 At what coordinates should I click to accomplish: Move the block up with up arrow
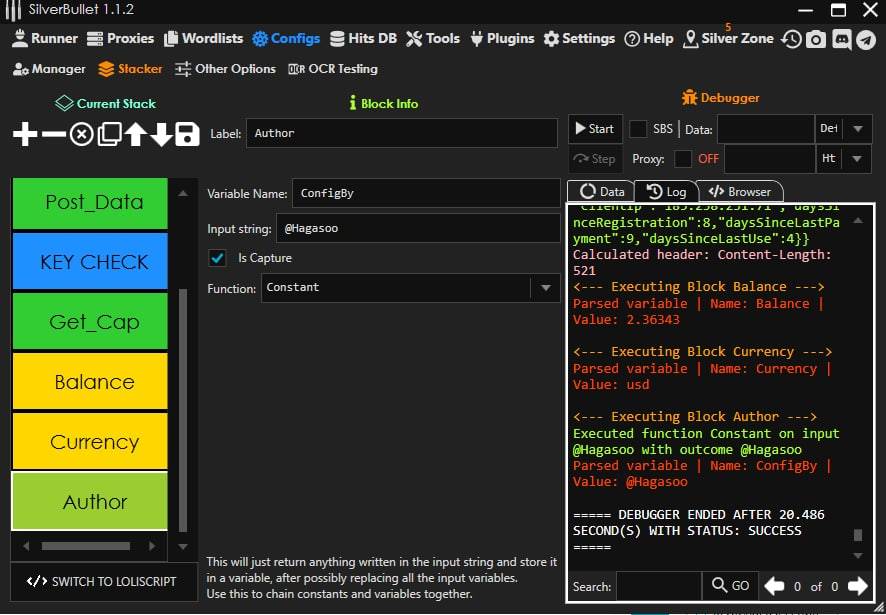coord(135,134)
